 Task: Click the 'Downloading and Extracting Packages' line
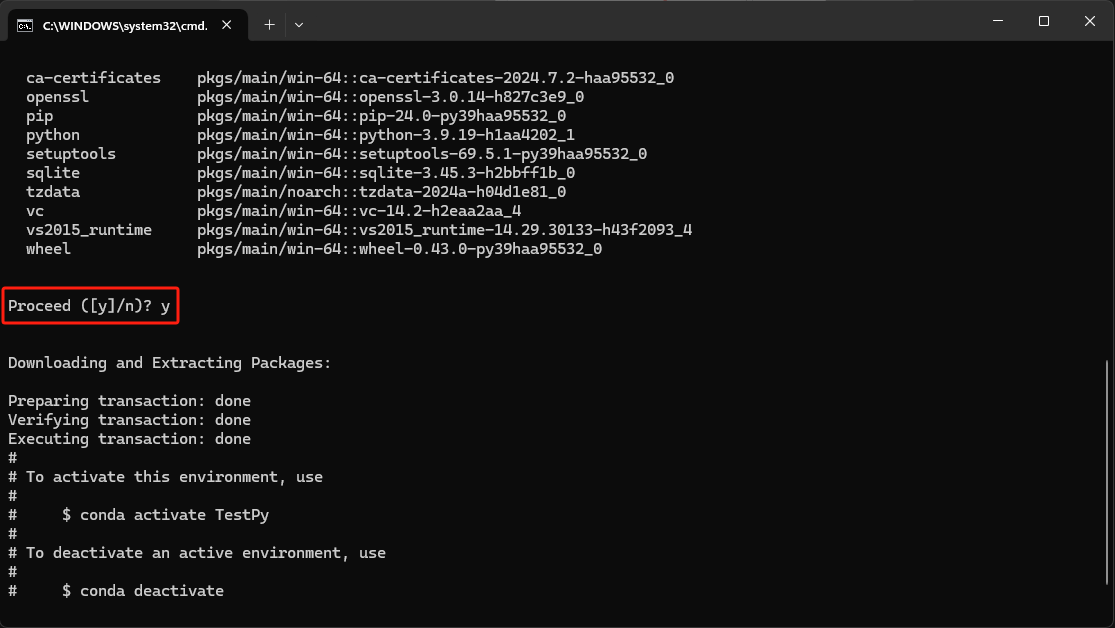[x=169, y=363]
